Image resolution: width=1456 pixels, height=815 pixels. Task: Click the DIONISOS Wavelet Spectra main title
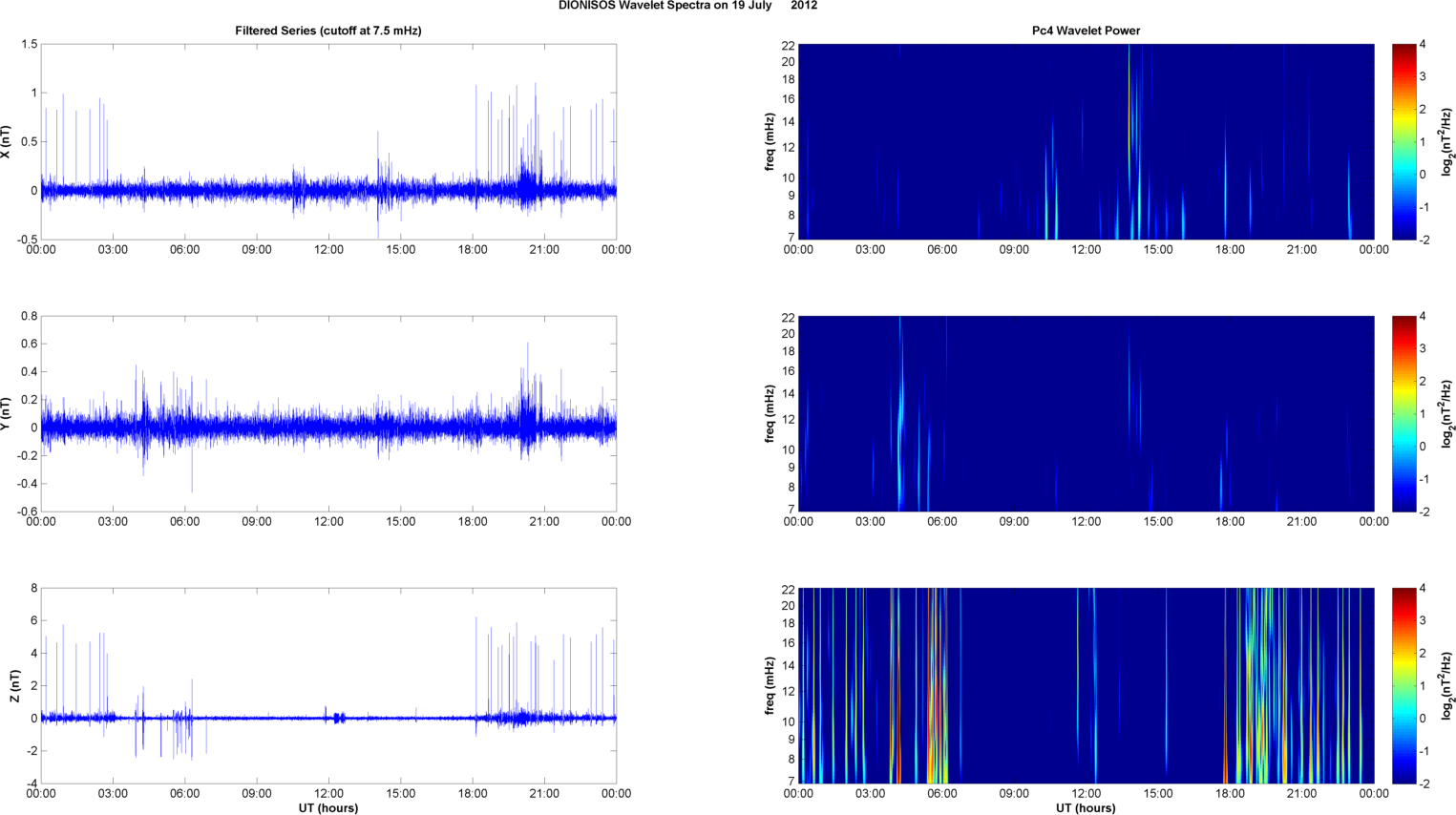pos(687,6)
